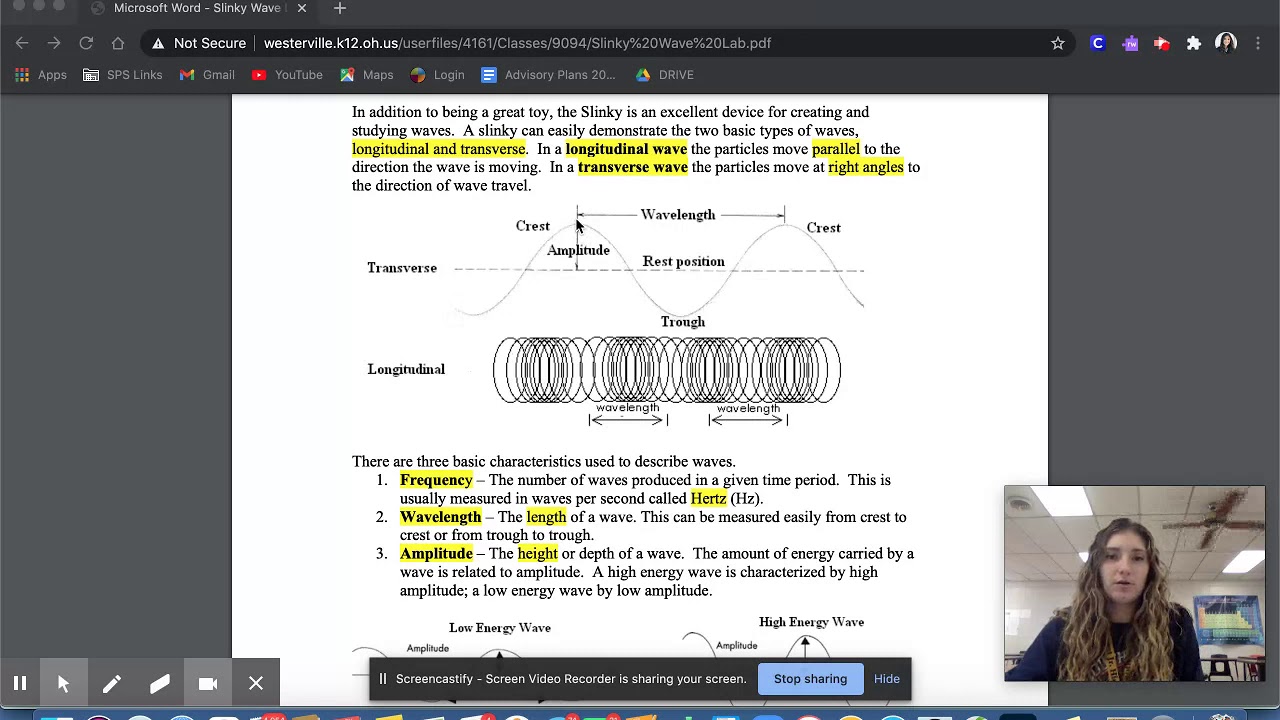Select the Screencastify pen drawing tool

point(112,684)
